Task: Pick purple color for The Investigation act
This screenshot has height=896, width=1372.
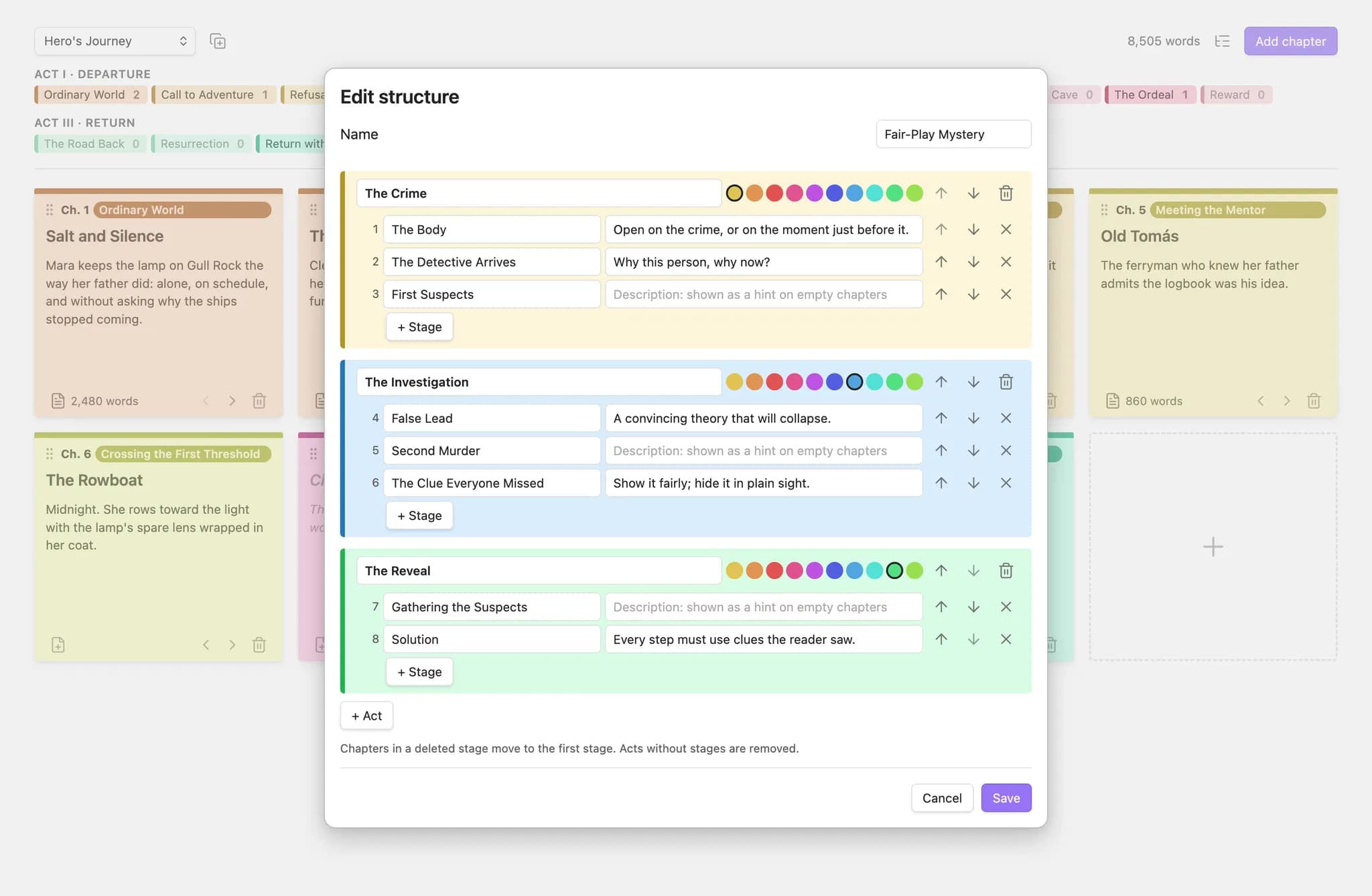Action: (x=815, y=382)
